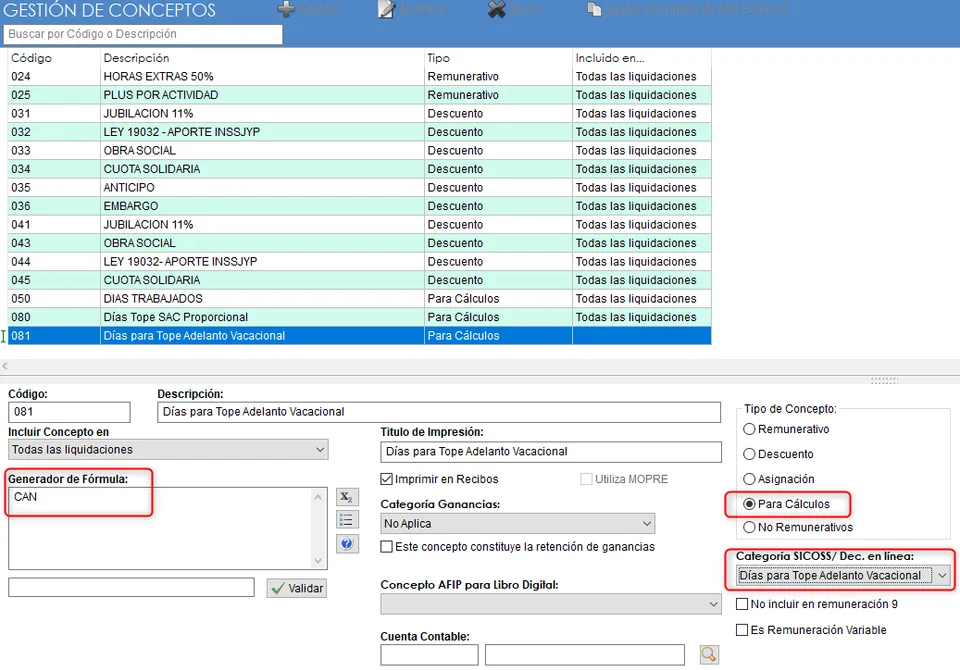Click the Modificar pencil icon
Image resolution: width=960 pixels, height=670 pixels.
pyautogui.click(x=386, y=9)
